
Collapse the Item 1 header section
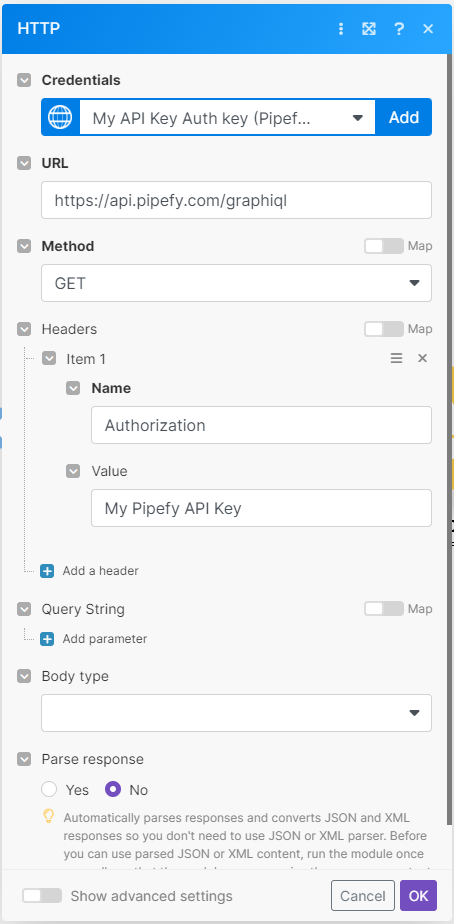pos(49,358)
